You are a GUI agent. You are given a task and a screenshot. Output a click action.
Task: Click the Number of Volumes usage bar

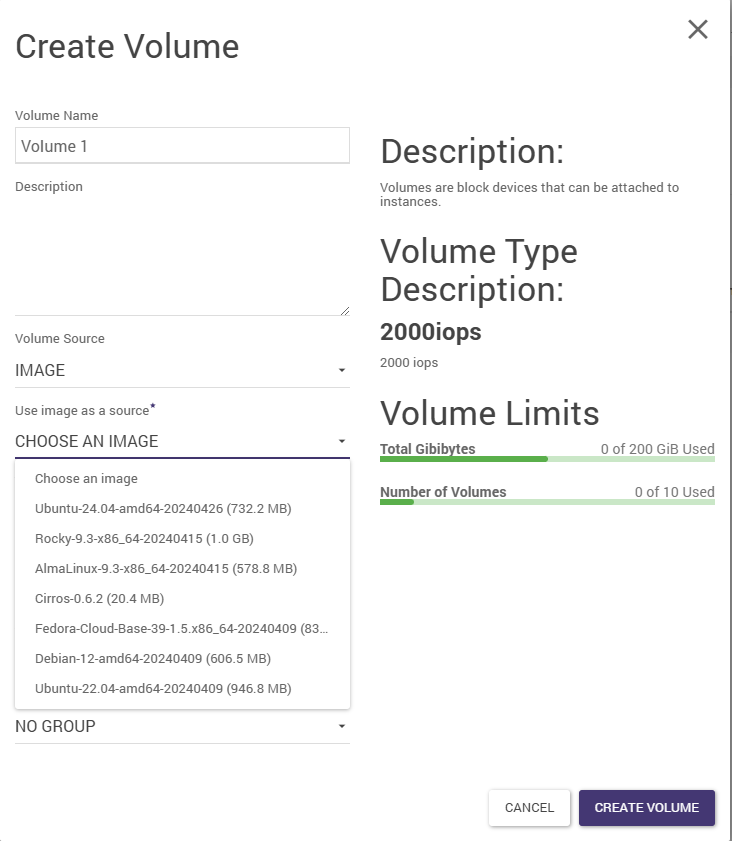tap(547, 502)
